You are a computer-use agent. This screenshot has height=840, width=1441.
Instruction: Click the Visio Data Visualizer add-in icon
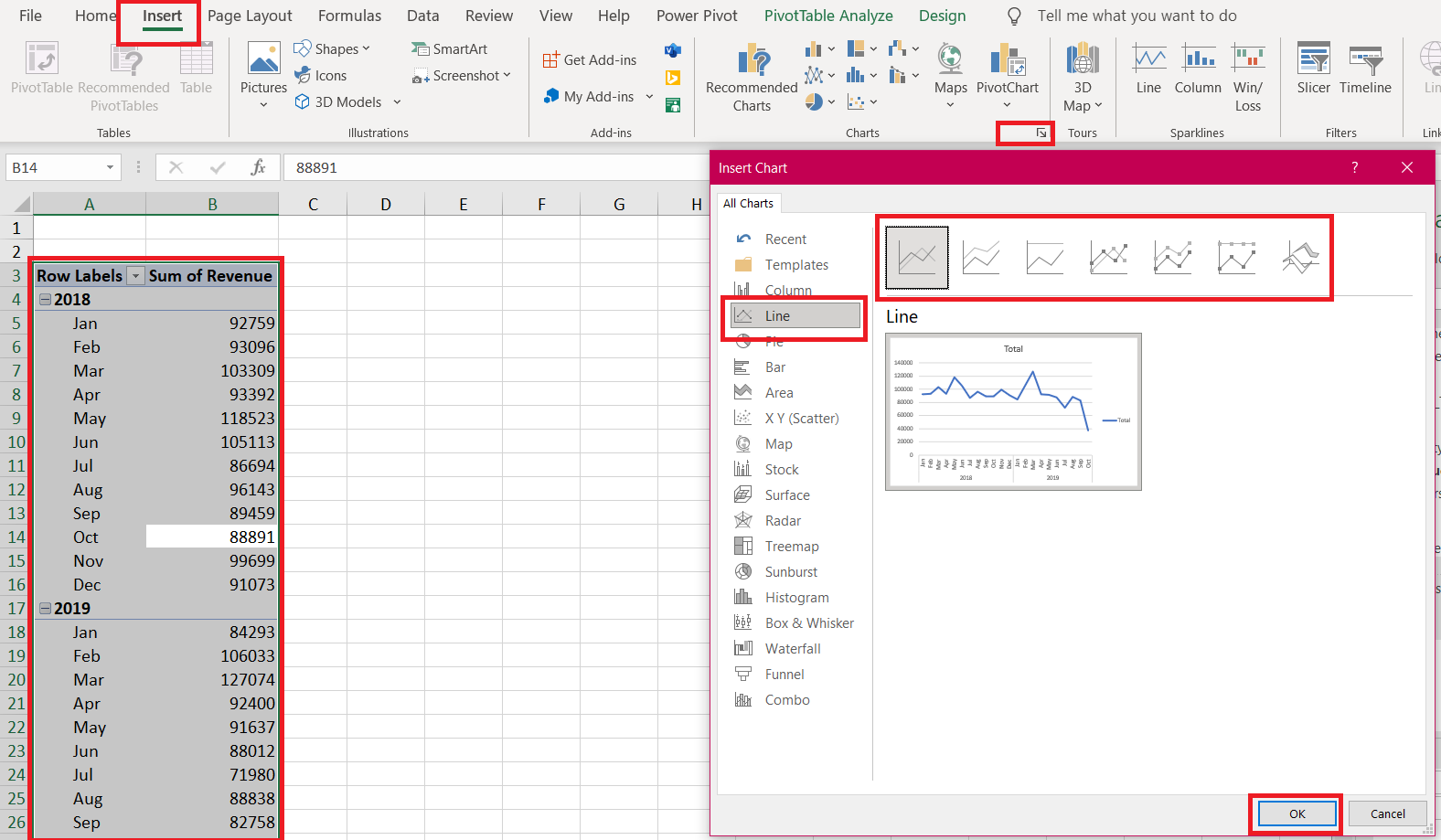[x=673, y=50]
